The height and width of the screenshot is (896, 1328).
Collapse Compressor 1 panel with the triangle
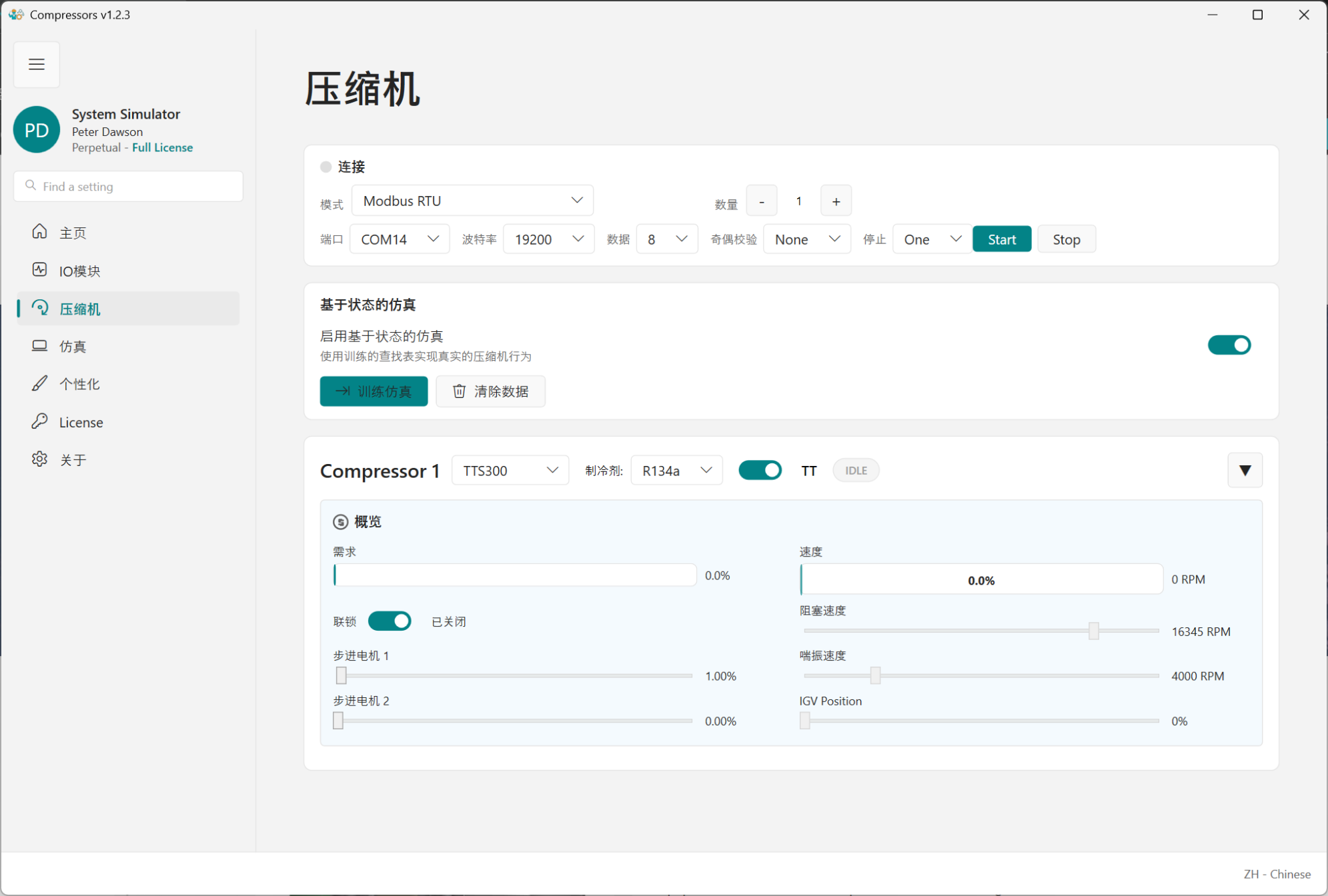tap(1245, 471)
